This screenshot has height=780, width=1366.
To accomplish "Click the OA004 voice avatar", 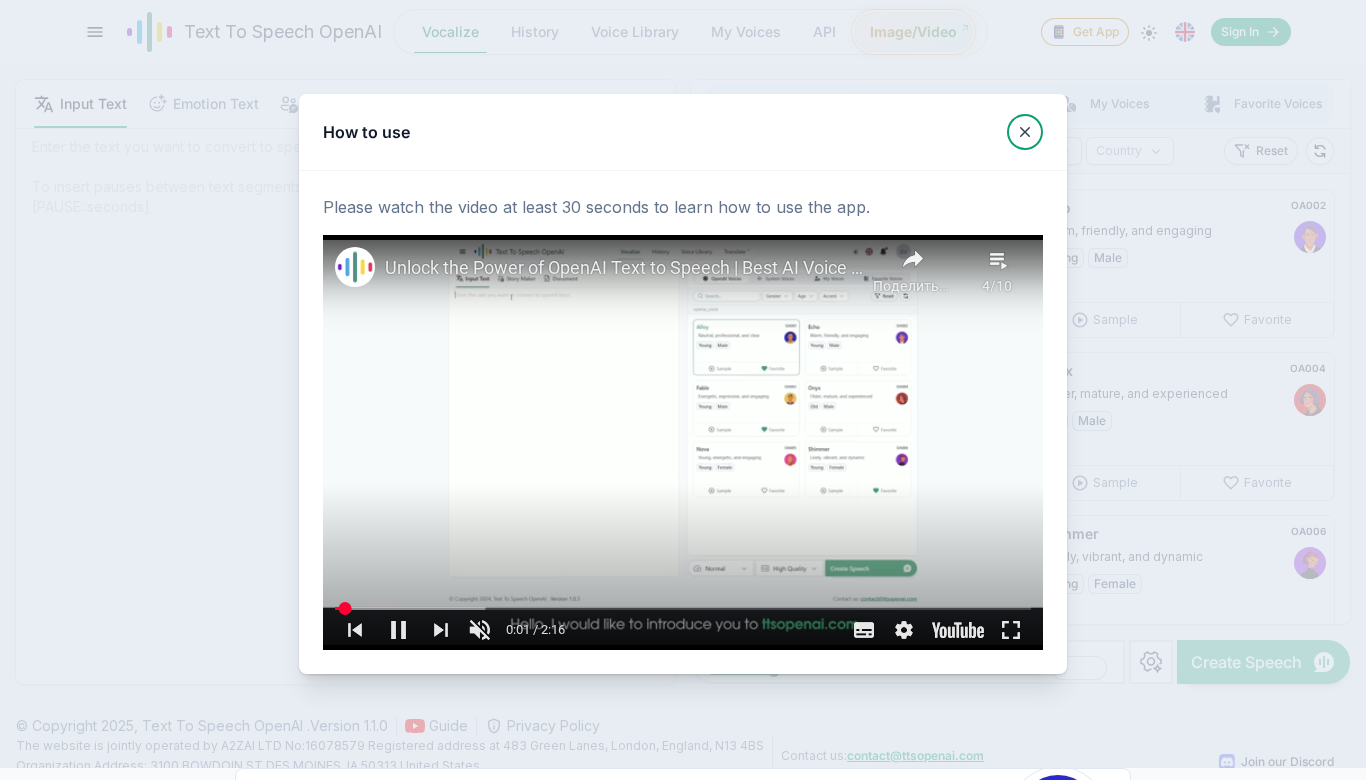I will point(1310,400).
